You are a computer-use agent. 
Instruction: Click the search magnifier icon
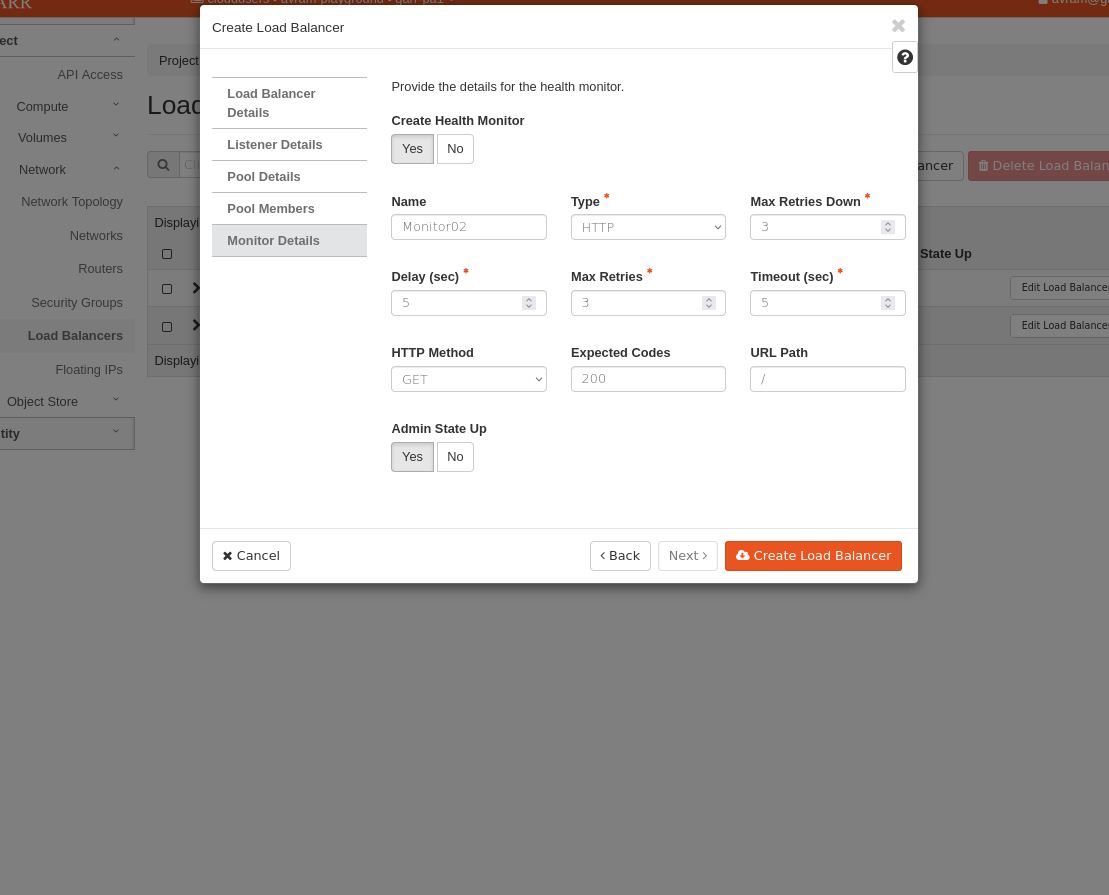click(x=163, y=165)
